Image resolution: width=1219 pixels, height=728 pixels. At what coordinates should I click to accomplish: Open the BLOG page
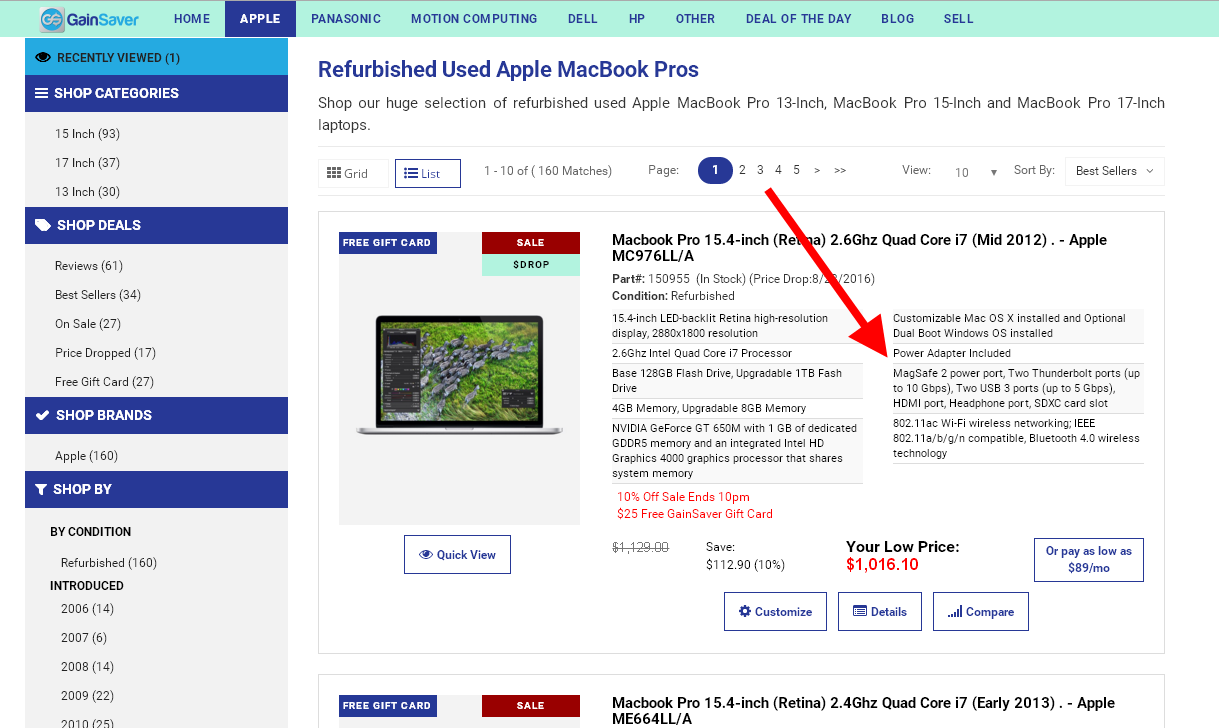pyautogui.click(x=898, y=19)
